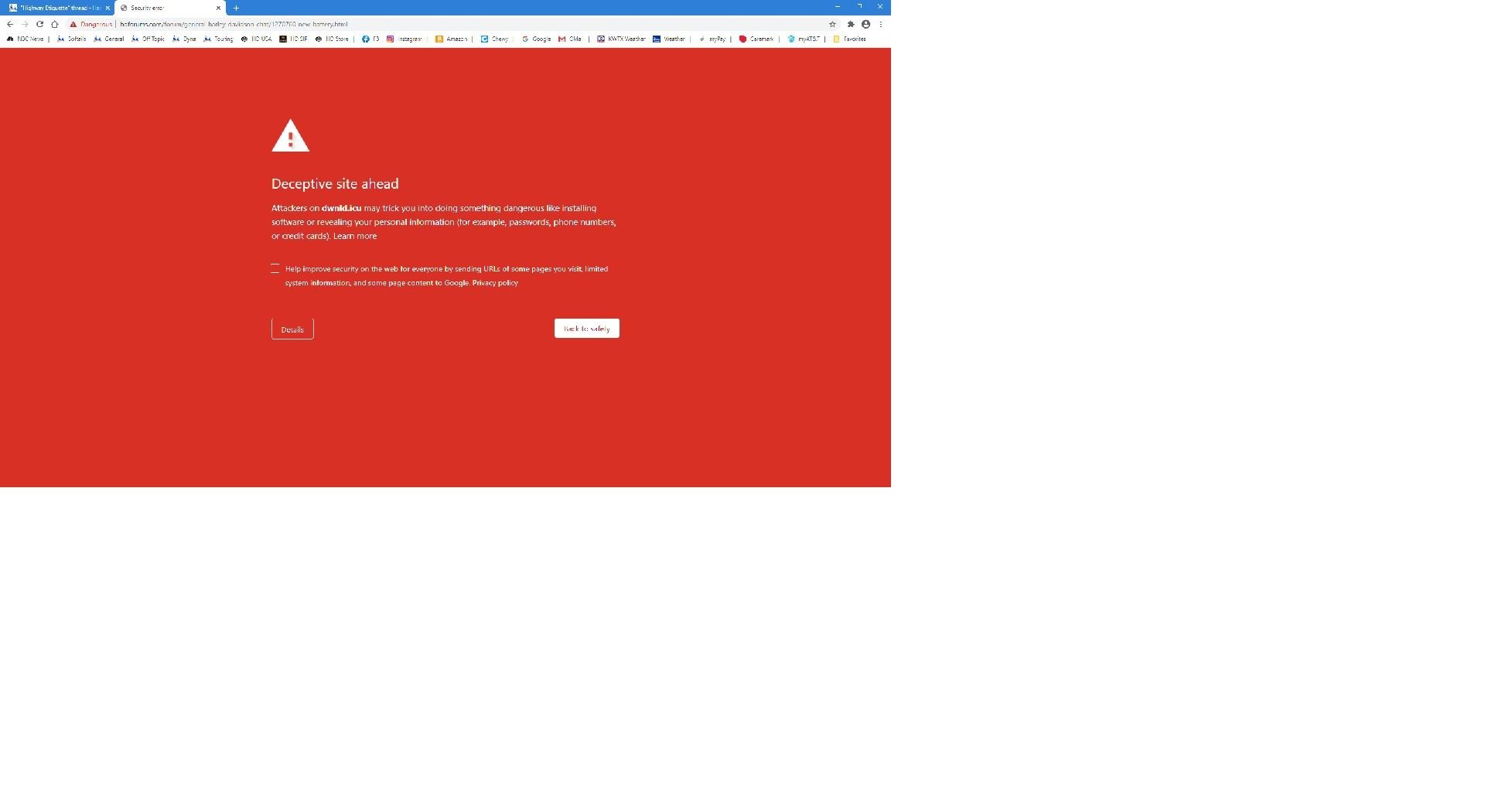Go back using the back arrow

(x=10, y=24)
